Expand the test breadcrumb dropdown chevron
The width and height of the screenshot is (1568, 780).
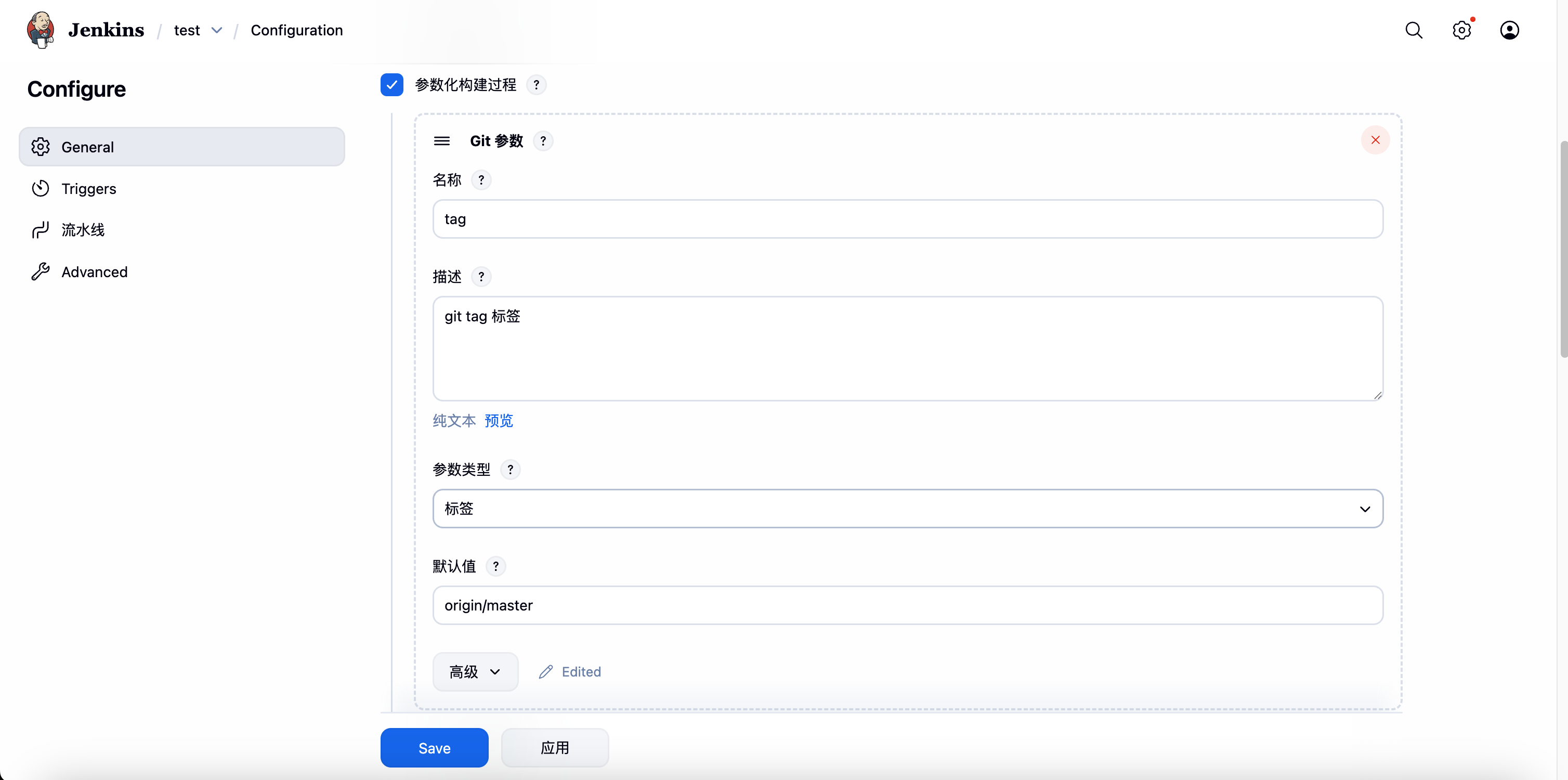[x=217, y=30]
